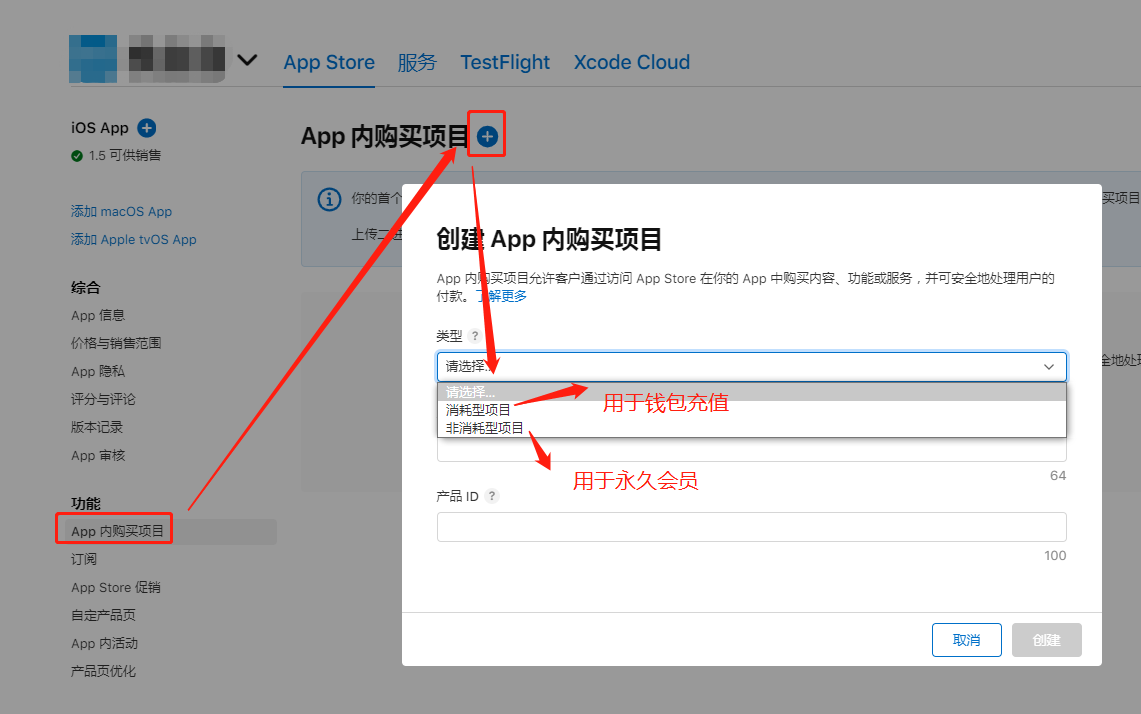Open App 审核 in sidebar
The width and height of the screenshot is (1141, 714).
pyautogui.click(x=98, y=456)
